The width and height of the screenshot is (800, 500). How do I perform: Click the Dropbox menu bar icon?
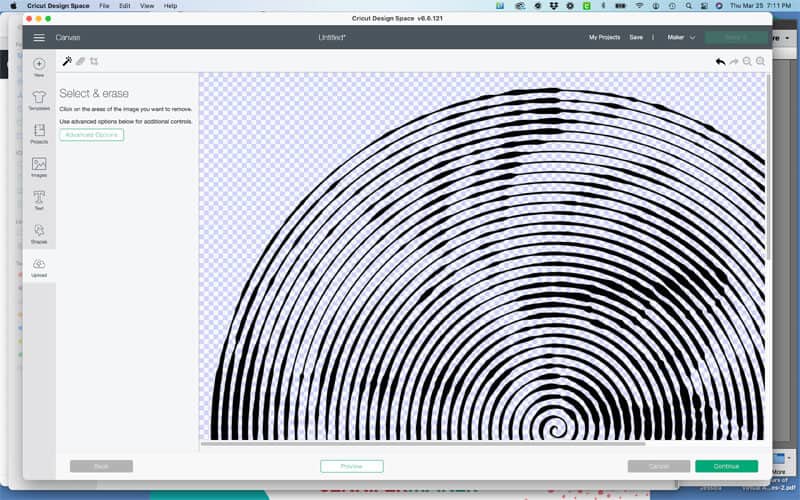point(554,6)
